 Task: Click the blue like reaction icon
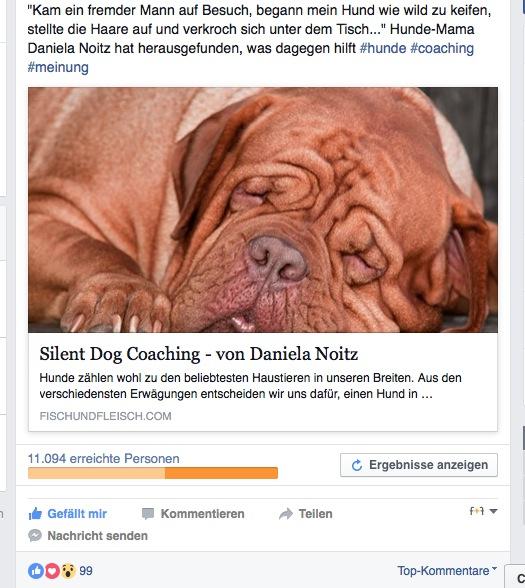point(36,571)
